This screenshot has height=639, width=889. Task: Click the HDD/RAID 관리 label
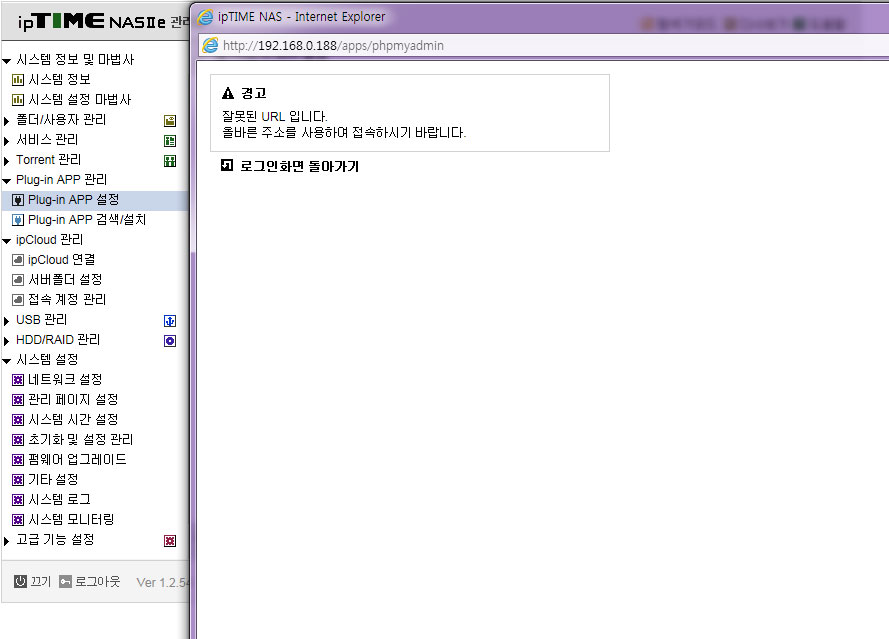coord(58,340)
